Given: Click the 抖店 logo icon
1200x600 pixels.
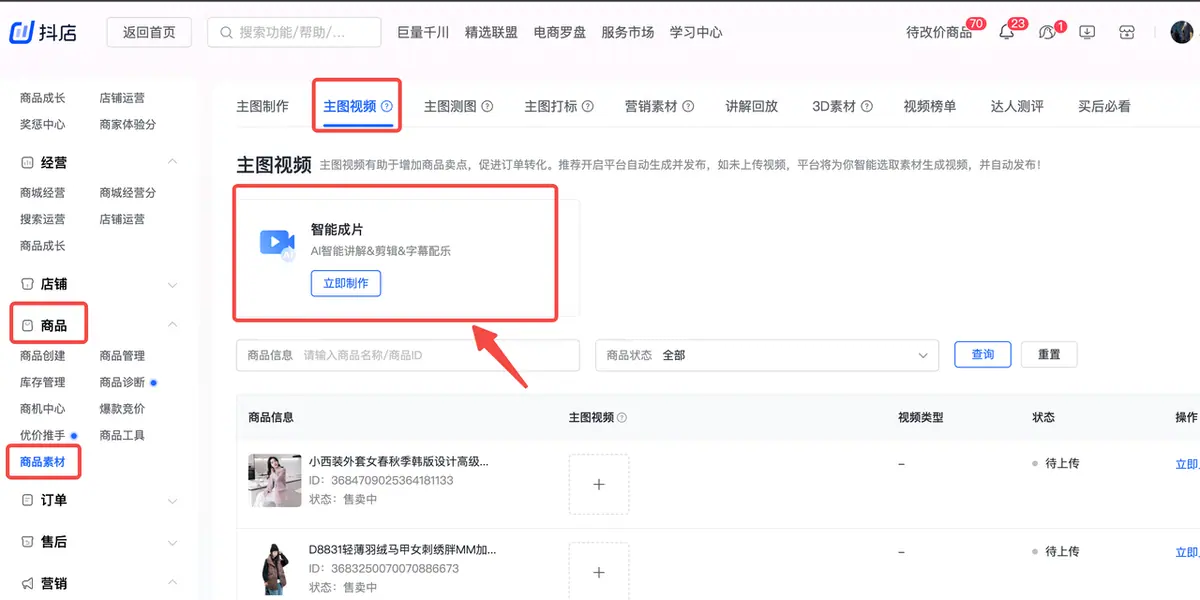Looking at the screenshot, I should pos(22,32).
